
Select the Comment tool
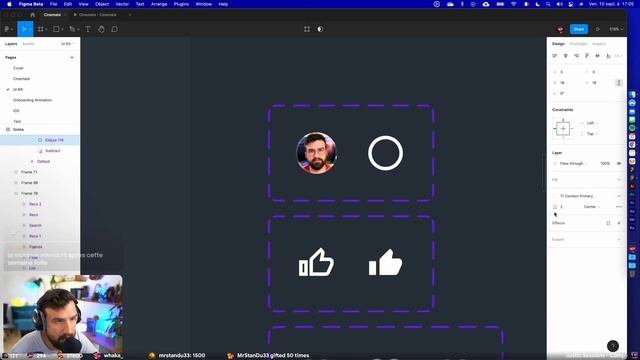(115, 29)
